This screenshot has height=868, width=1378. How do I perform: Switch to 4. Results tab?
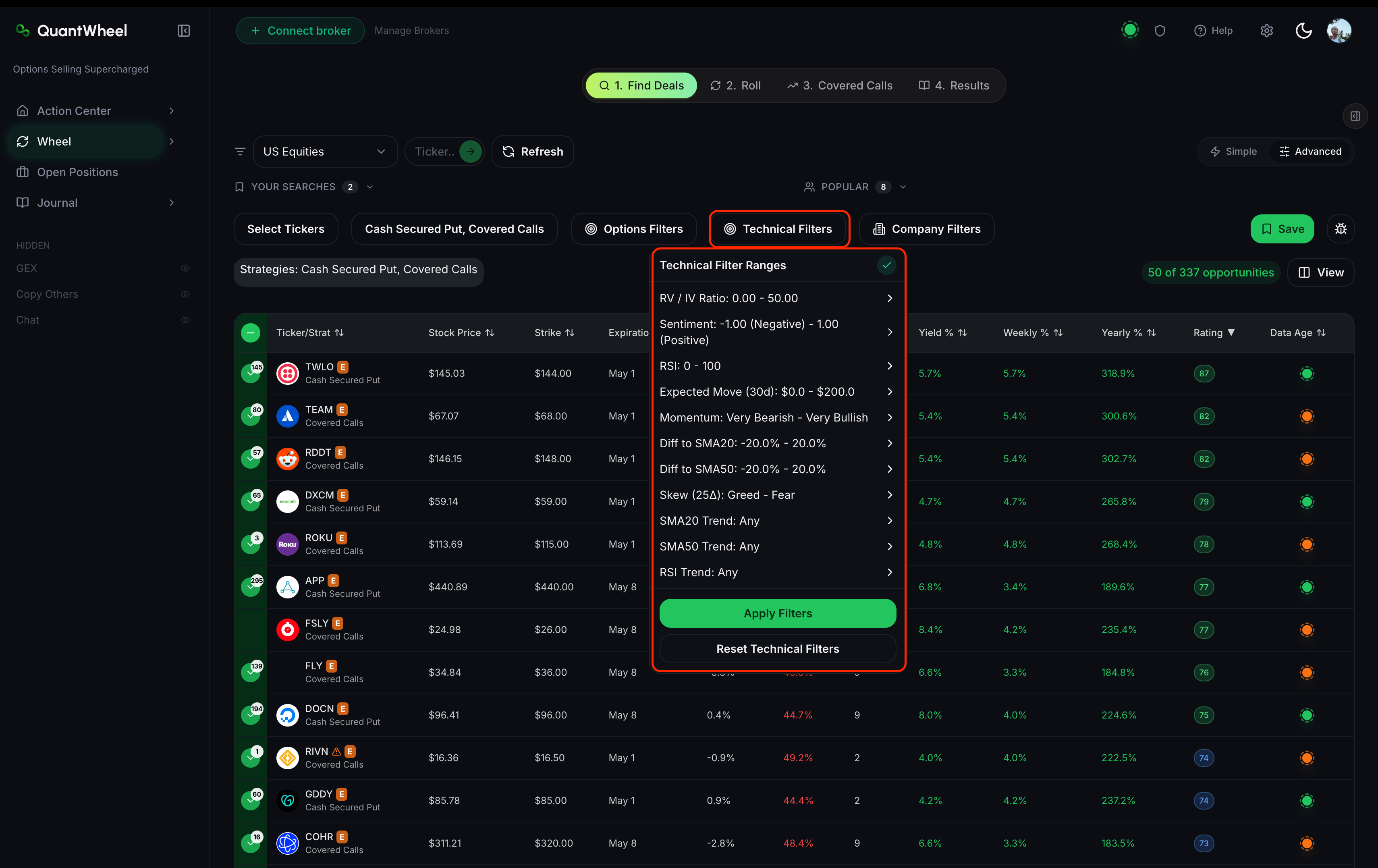pyautogui.click(x=954, y=86)
